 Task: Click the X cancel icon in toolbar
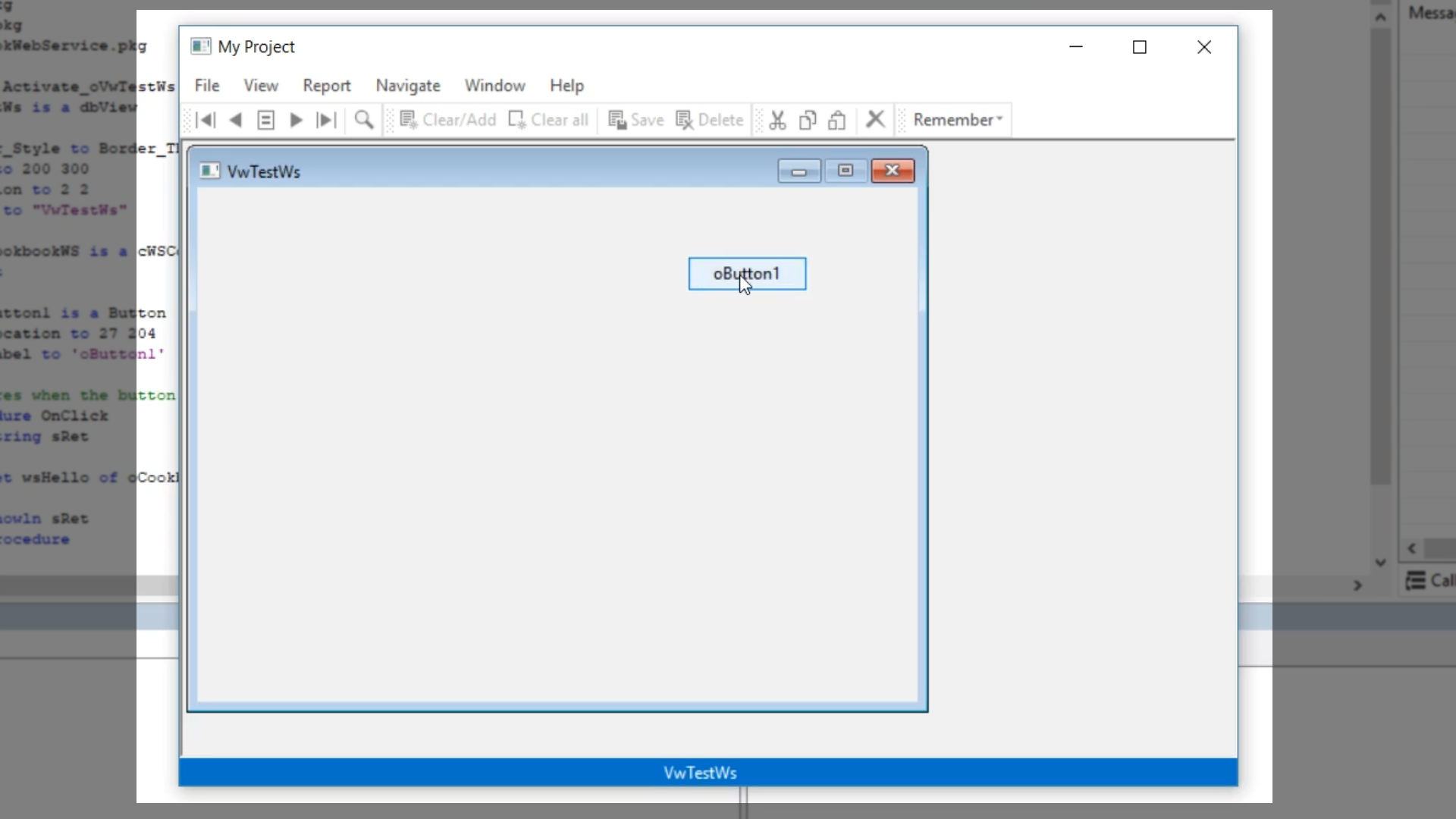(x=875, y=119)
